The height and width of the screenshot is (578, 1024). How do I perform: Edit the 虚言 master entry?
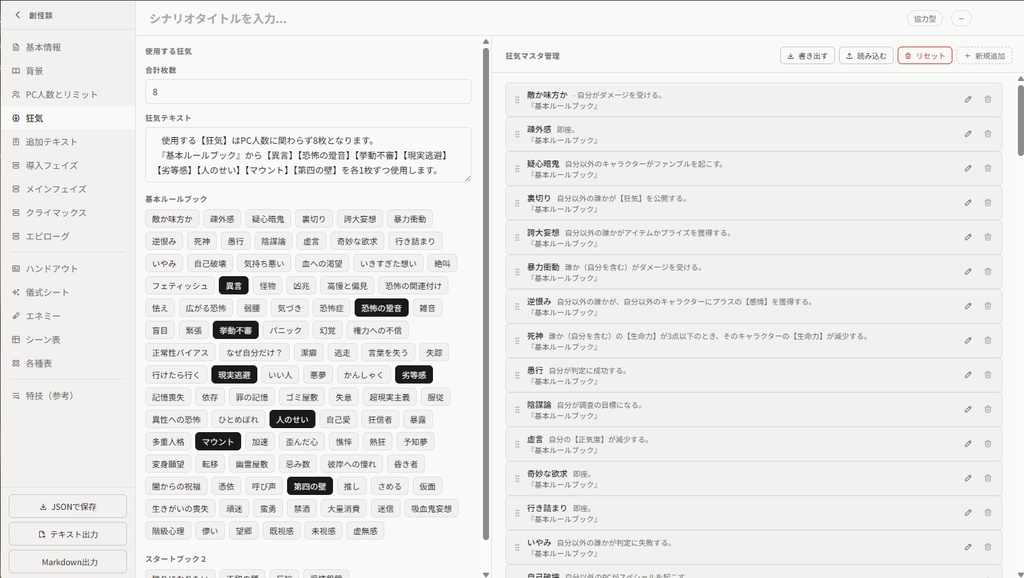pyautogui.click(x=968, y=444)
